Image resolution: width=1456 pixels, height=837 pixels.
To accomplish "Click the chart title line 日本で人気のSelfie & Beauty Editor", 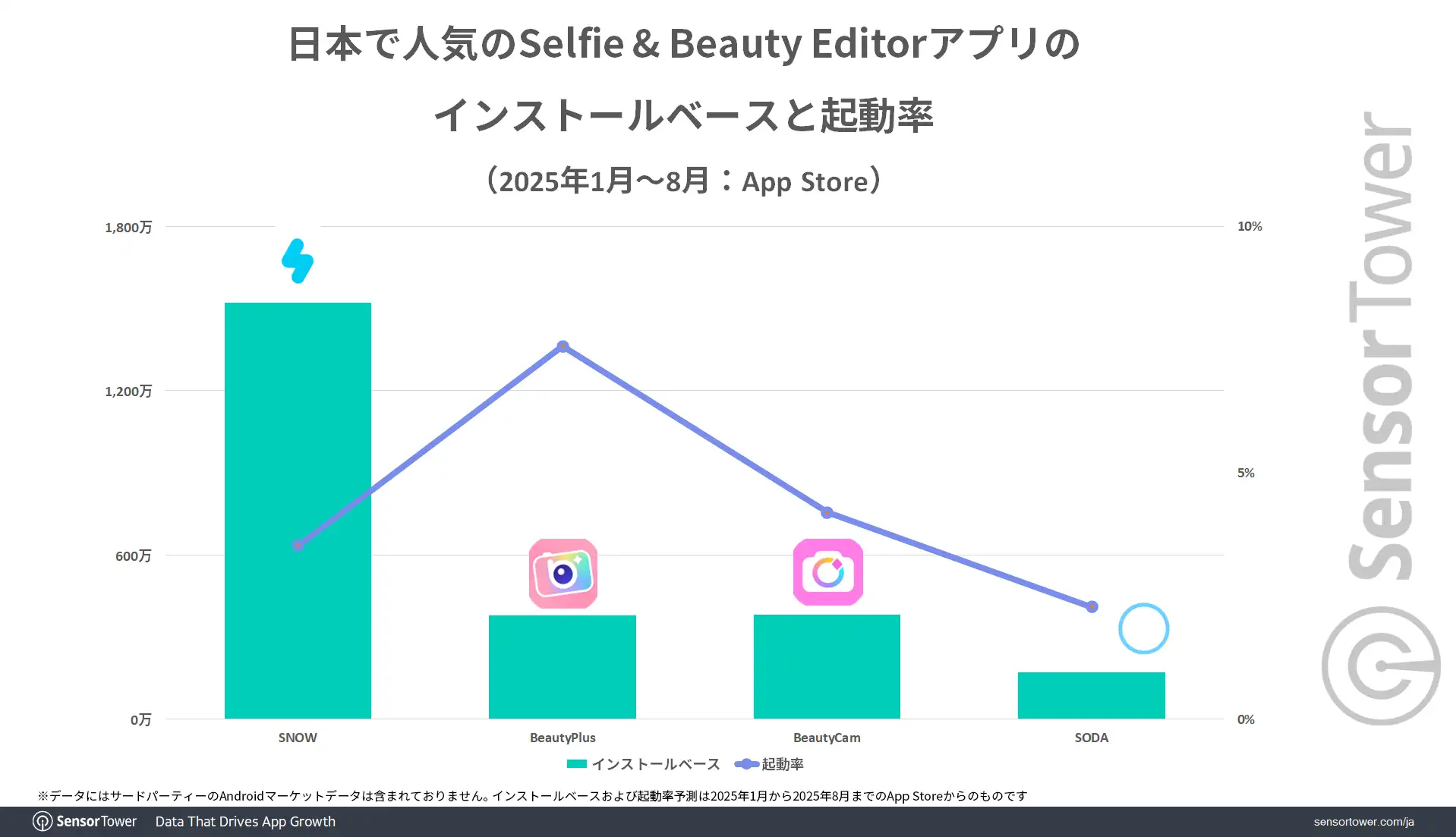I will pyautogui.click(x=684, y=43).
